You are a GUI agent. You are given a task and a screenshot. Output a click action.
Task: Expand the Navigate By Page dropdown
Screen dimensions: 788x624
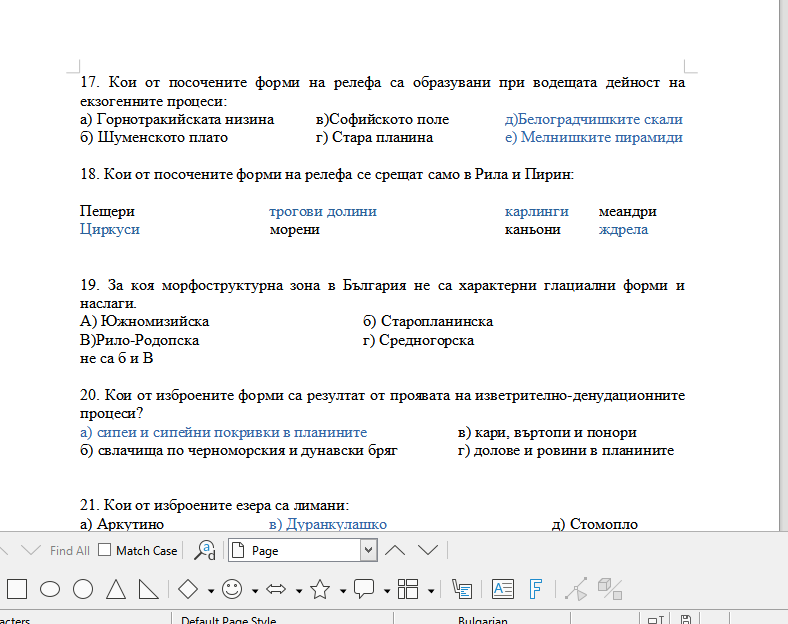click(368, 550)
